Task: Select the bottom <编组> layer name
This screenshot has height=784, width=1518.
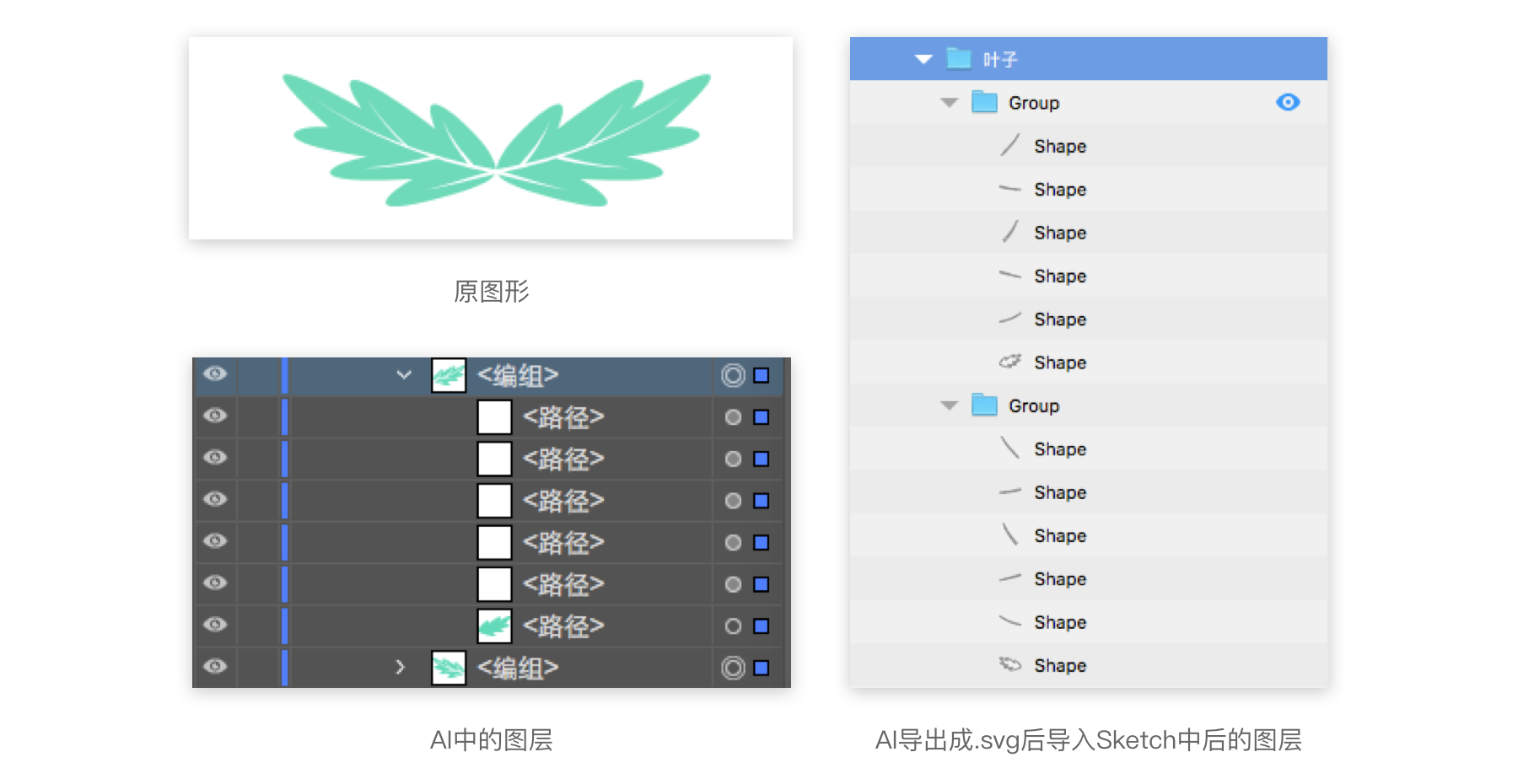Action: pos(518,668)
